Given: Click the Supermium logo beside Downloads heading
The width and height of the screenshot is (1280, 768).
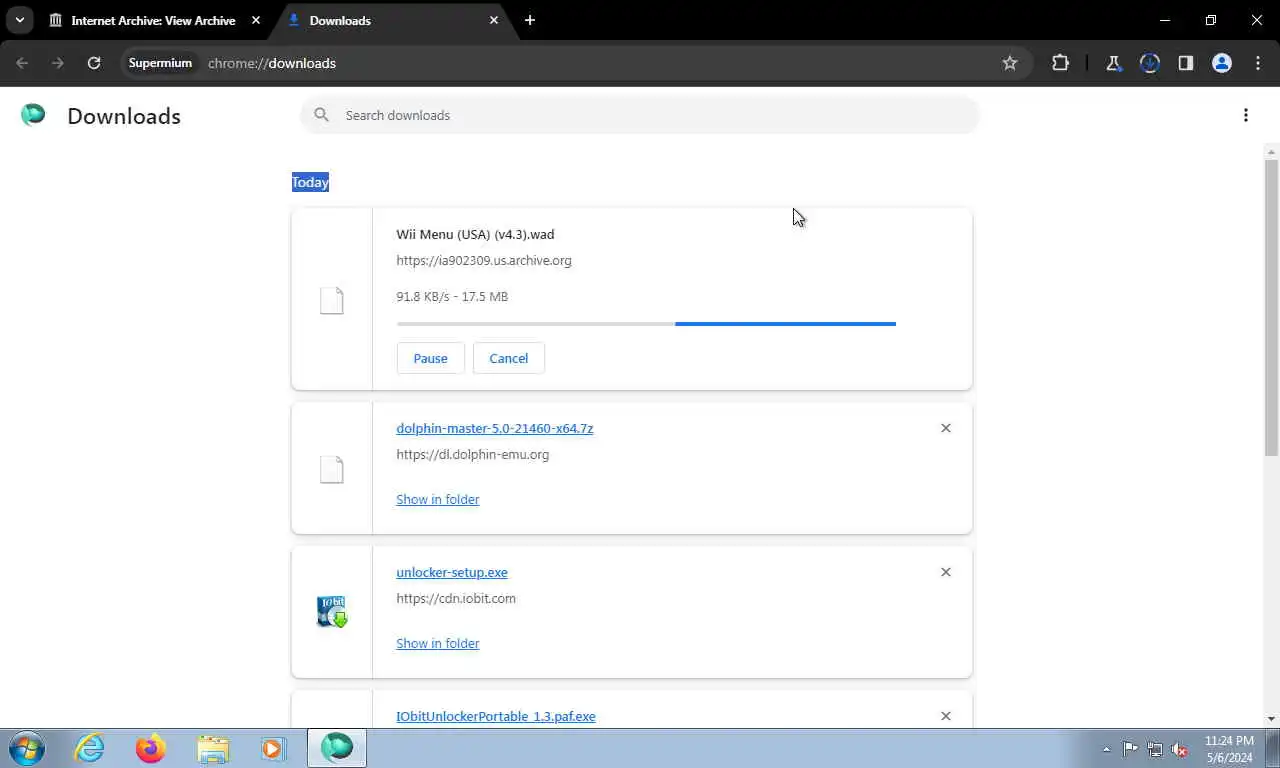Looking at the screenshot, I should click(33, 115).
